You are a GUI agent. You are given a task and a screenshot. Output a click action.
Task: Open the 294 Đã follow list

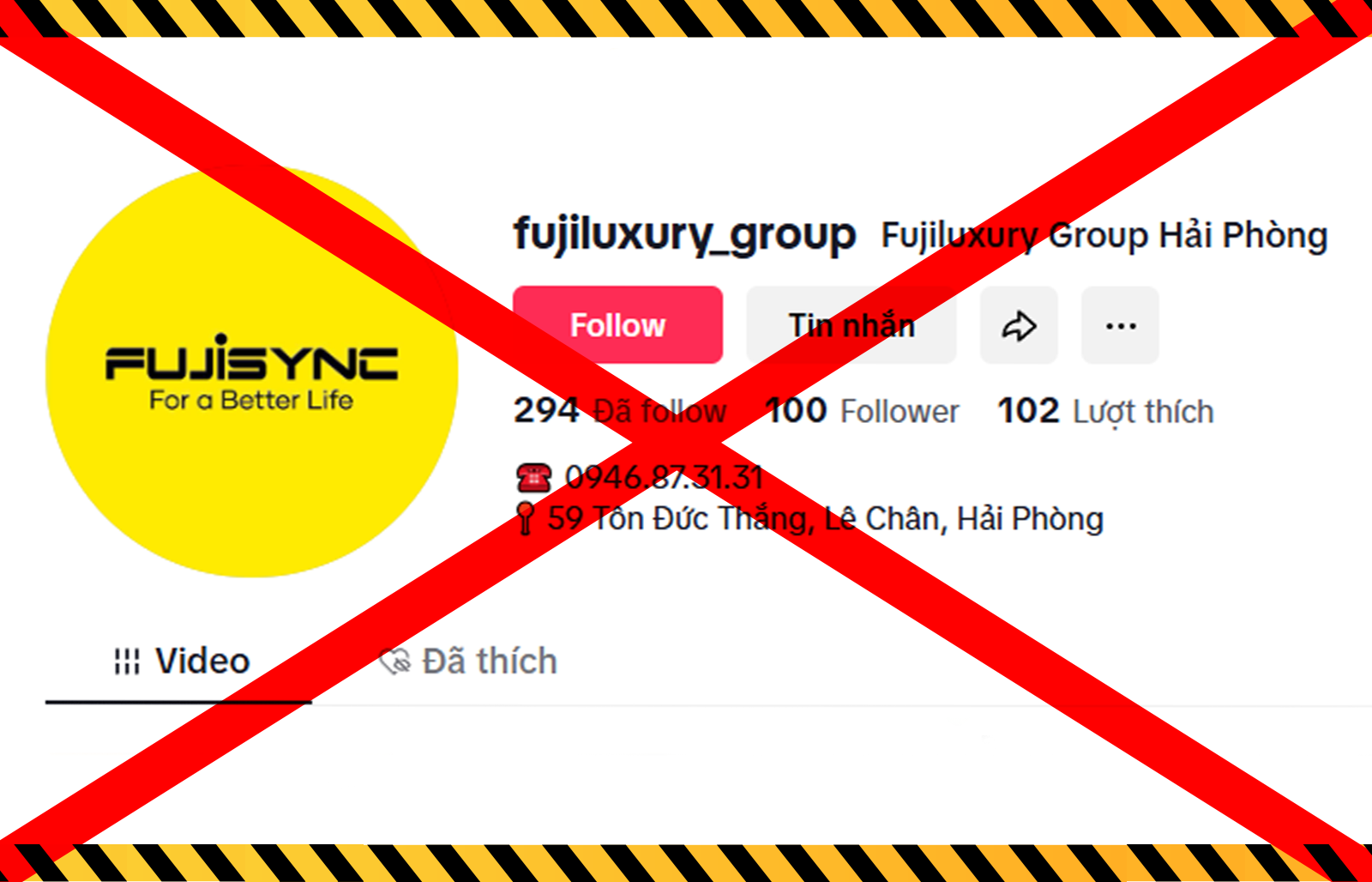tap(620, 411)
